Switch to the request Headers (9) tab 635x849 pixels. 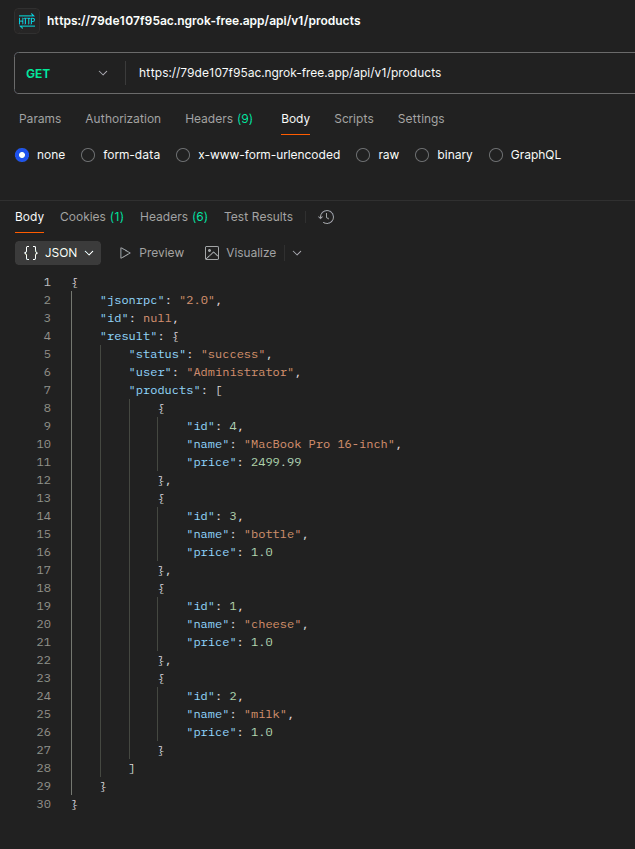(x=218, y=119)
